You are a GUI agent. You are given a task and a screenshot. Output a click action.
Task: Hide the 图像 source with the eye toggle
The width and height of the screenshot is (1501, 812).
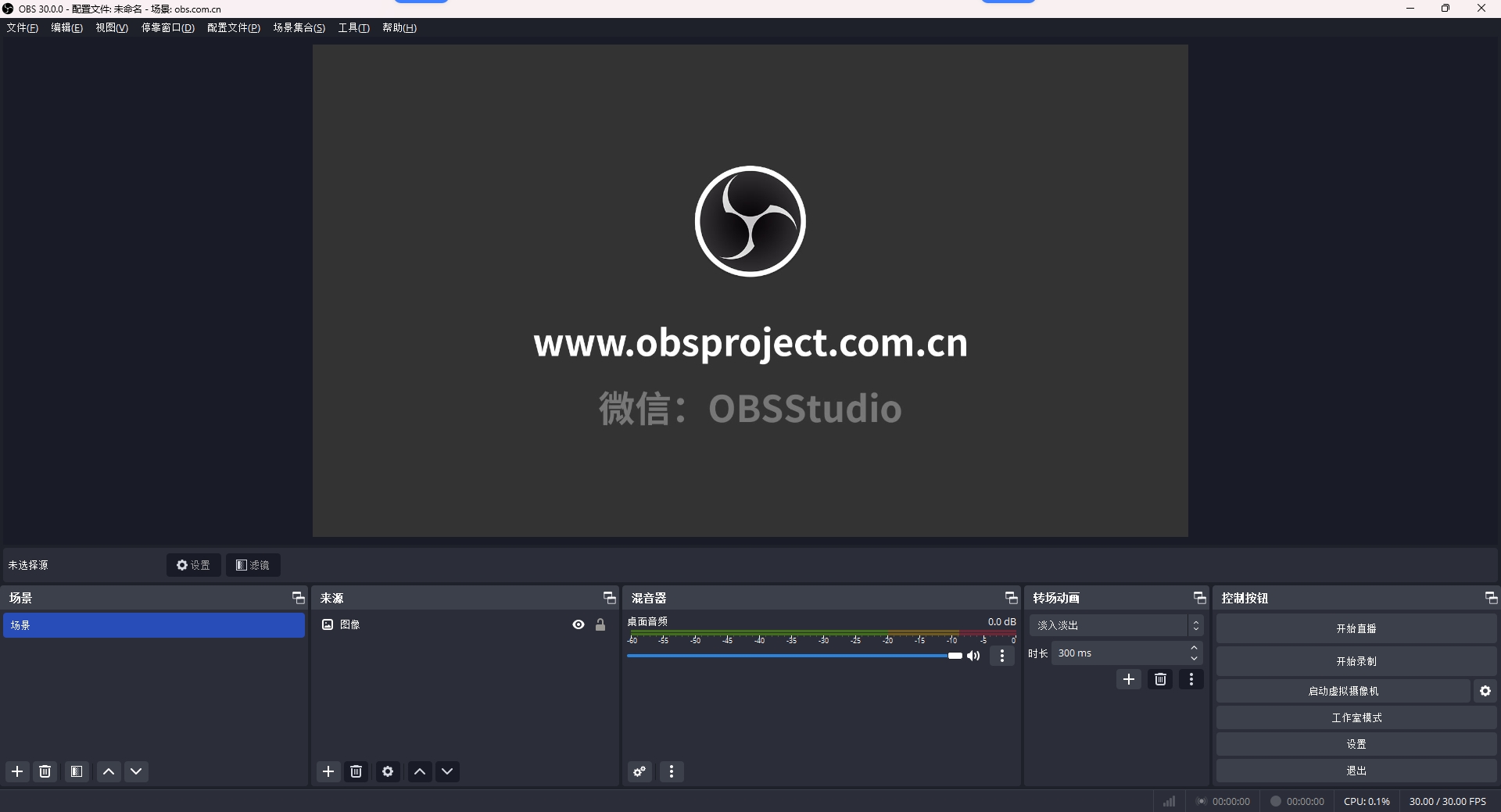pyautogui.click(x=578, y=624)
